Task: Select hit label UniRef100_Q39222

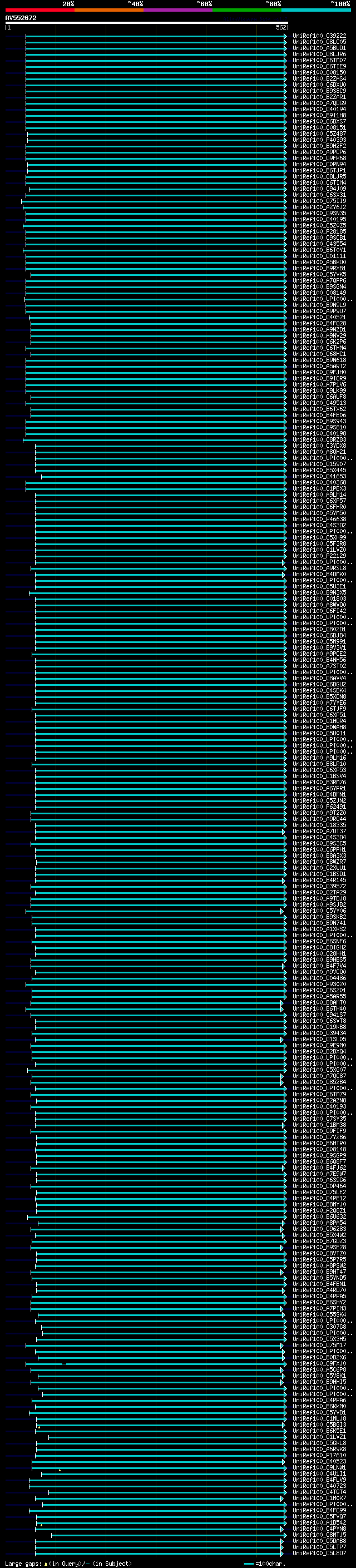Action: coord(319,36)
